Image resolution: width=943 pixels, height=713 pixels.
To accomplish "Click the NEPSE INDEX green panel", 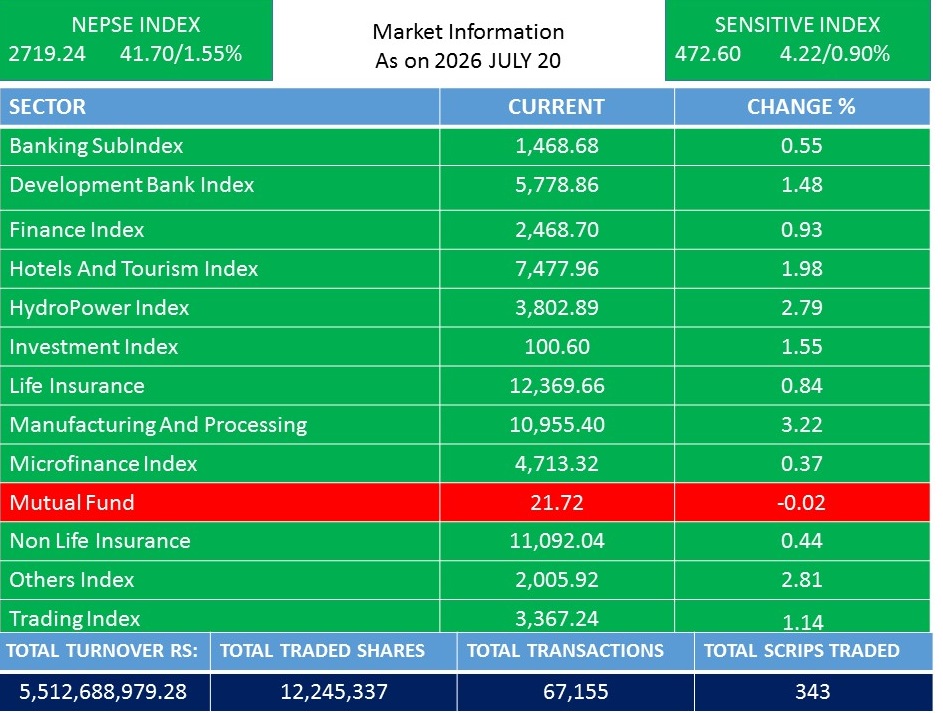I will (x=136, y=40).
